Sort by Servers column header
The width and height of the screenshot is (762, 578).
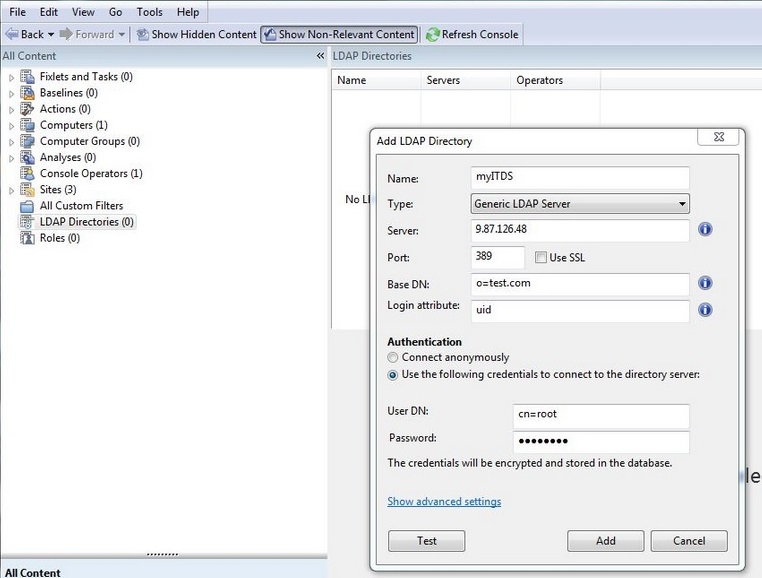pos(466,80)
